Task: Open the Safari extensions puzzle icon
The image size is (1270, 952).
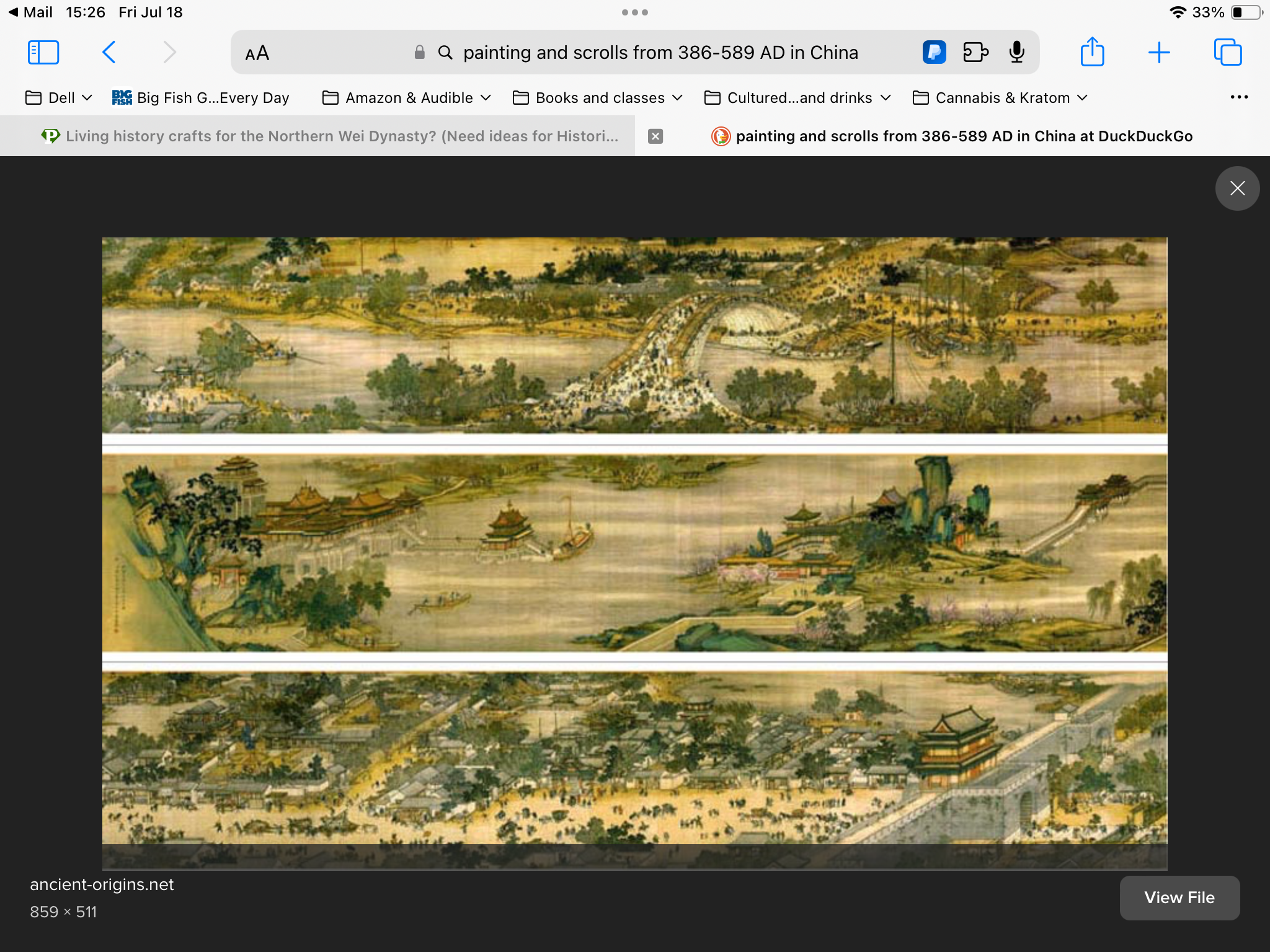Action: tap(975, 52)
